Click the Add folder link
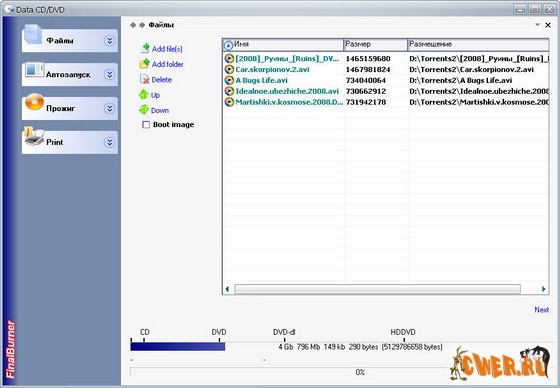560x388 pixels. (x=168, y=64)
